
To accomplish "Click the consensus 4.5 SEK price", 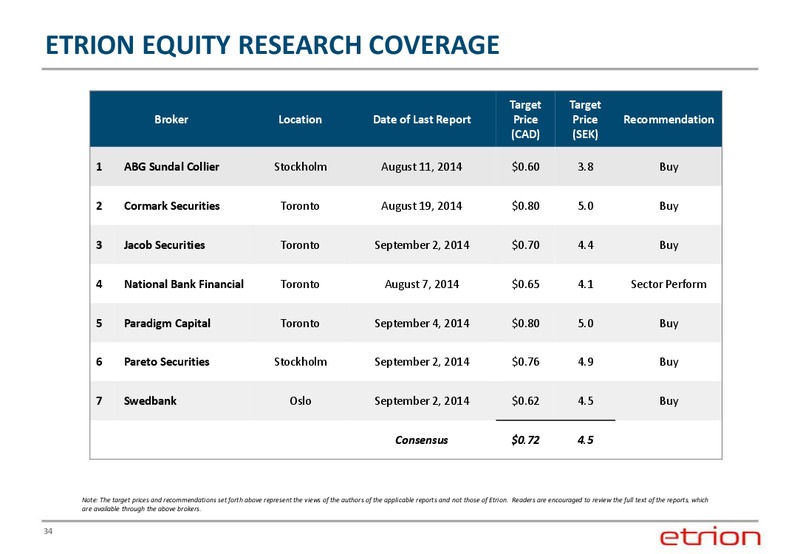I will click(x=586, y=440).
